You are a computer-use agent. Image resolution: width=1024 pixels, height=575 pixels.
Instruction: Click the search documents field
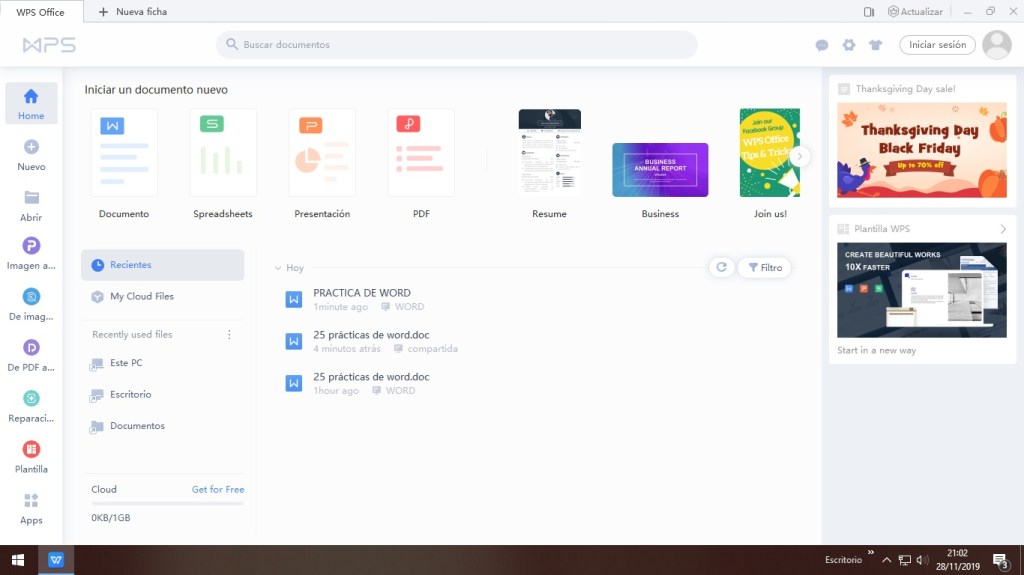click(456, 45)
